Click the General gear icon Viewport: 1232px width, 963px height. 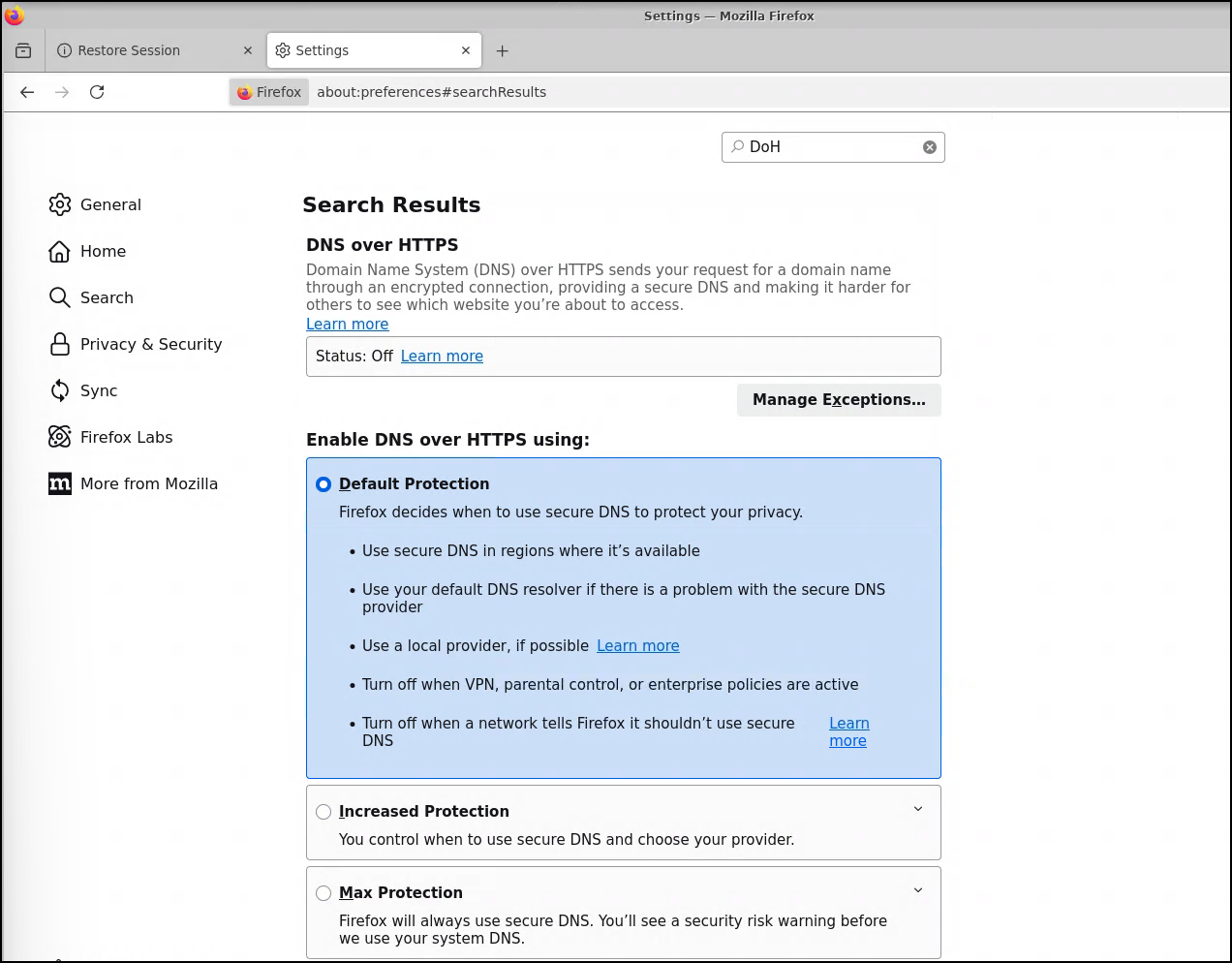(60, 204)
